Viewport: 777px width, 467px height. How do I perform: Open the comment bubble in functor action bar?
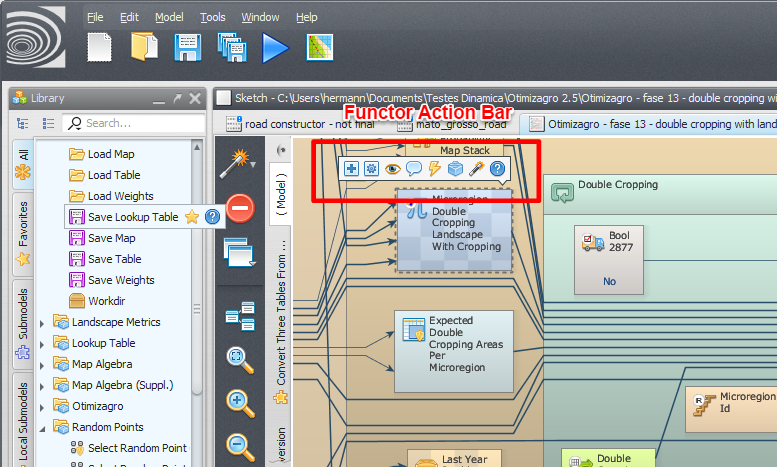coord(413,169)
